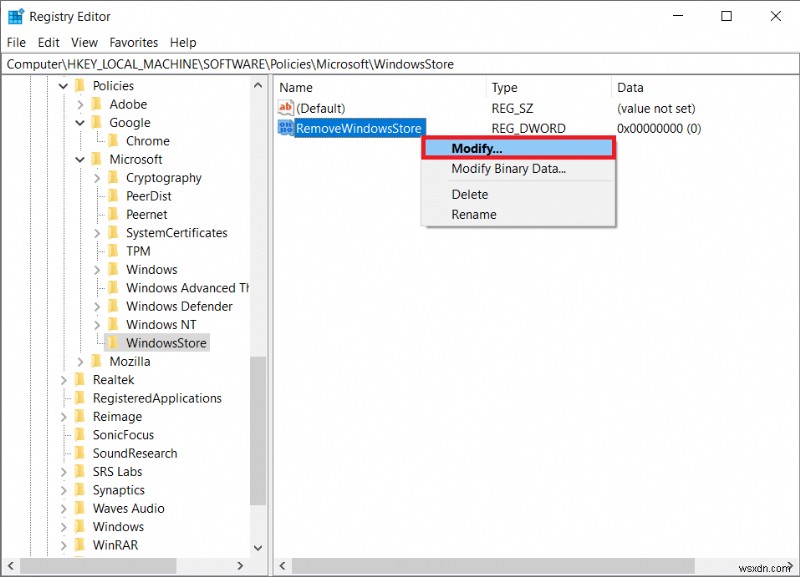800x577 pixels.
Task: Sort values by the Type column header
Action: [504, 87]
